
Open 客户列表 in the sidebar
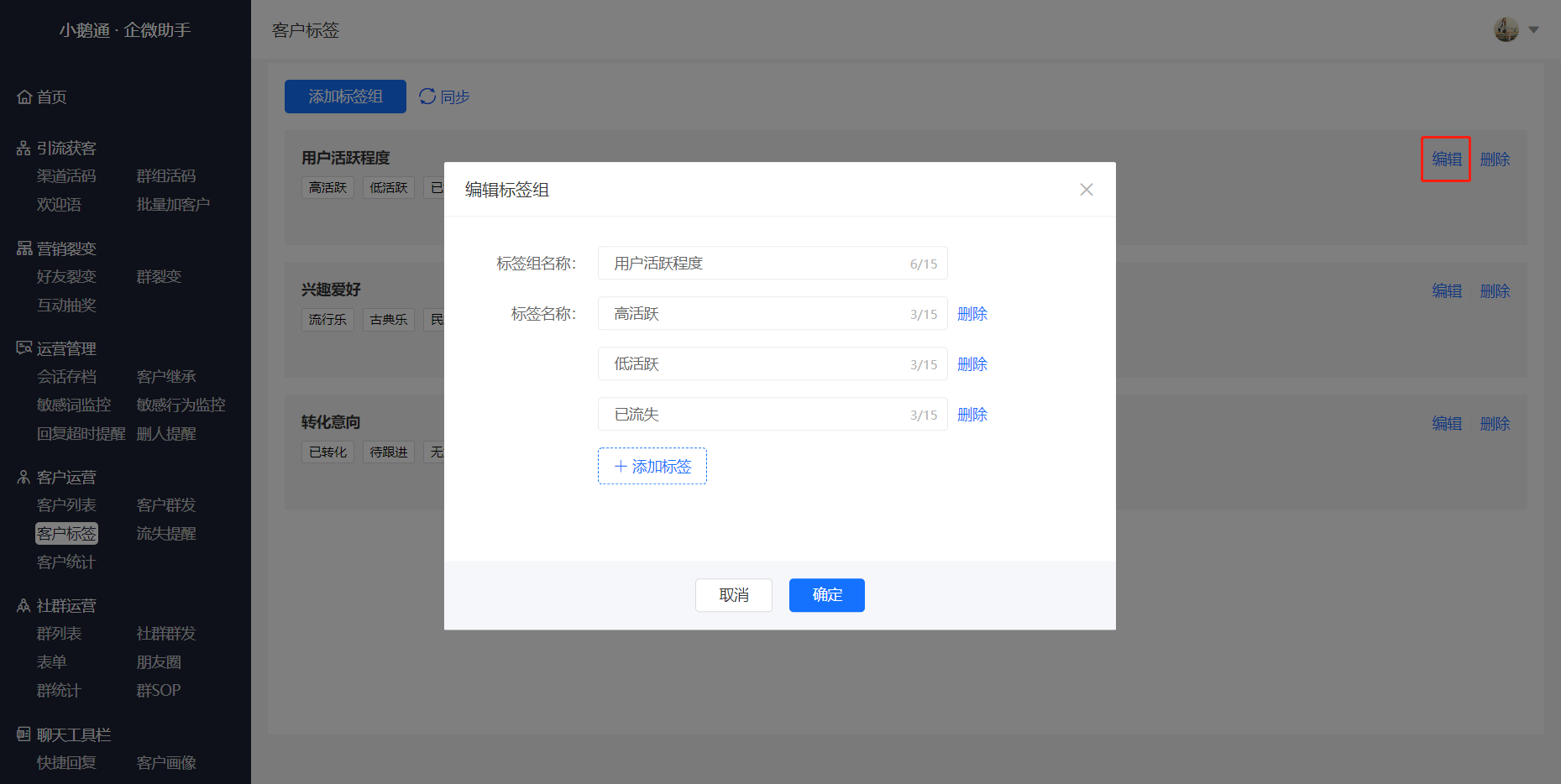pyautogui.click(x=66, y=505)
